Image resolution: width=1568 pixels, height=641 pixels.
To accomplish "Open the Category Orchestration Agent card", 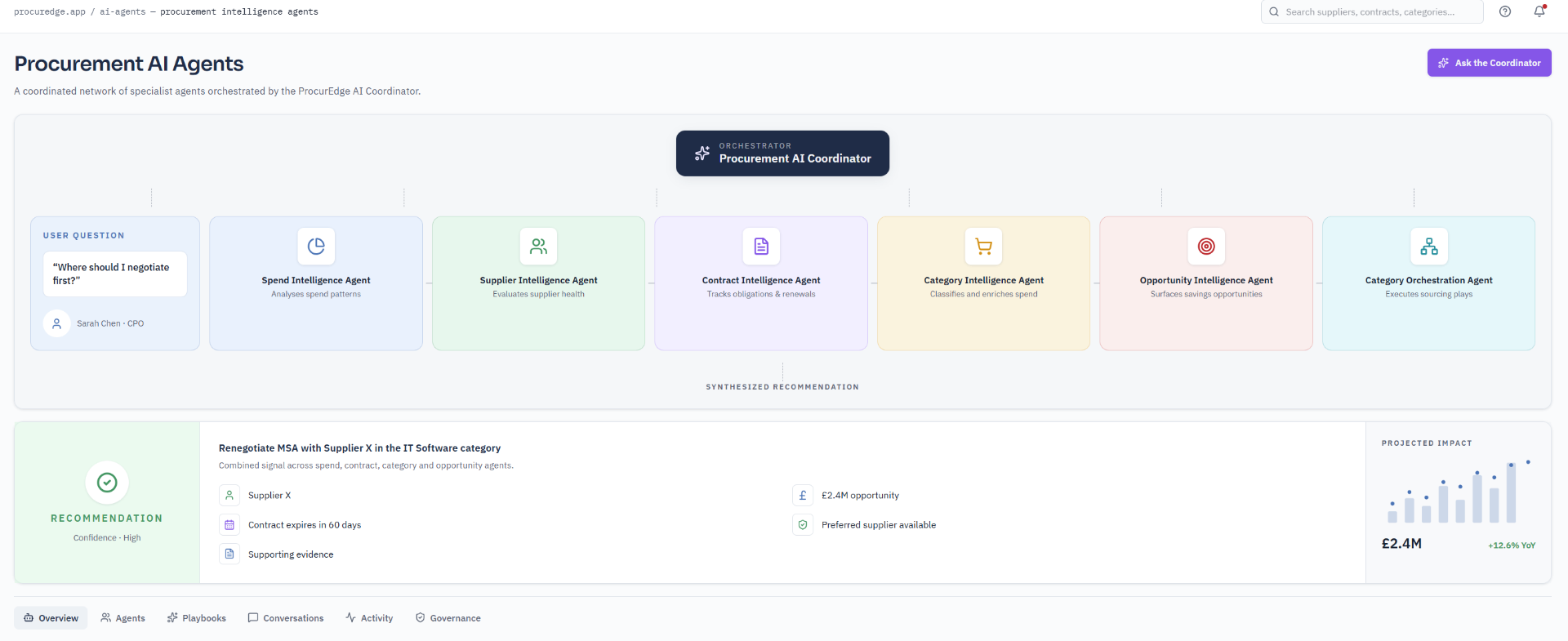I will click(1429, 283).
